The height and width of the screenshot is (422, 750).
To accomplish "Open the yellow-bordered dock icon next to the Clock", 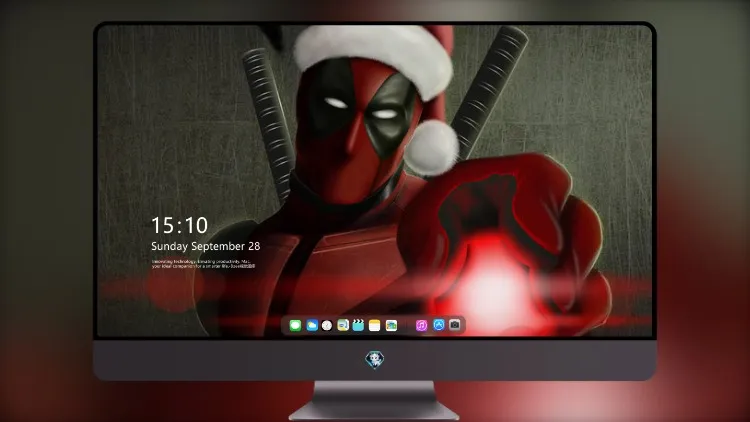I will (343, 326).
